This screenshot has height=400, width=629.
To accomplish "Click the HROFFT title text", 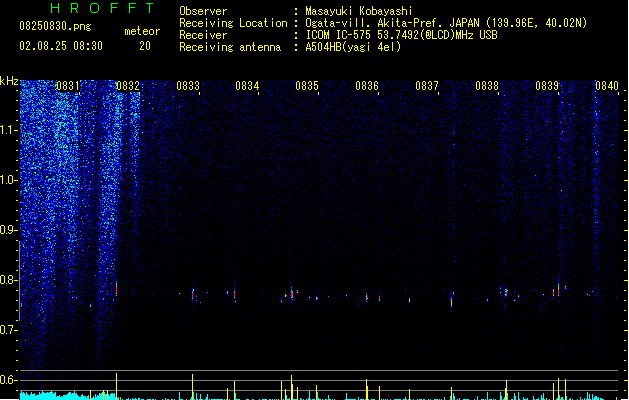I will 102,8.
